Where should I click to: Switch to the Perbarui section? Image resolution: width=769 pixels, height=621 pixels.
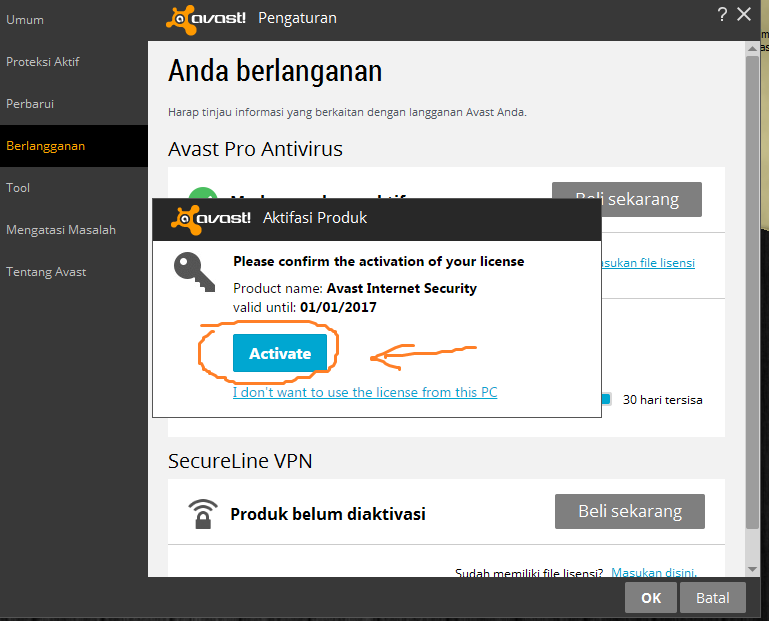coord(30,104)
